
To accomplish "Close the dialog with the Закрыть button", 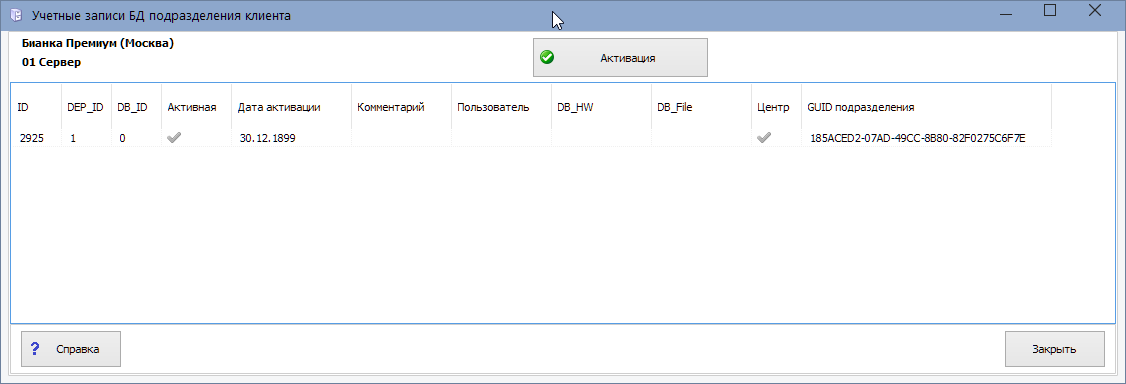I will pyautogui.click(x=1054, y=349).
